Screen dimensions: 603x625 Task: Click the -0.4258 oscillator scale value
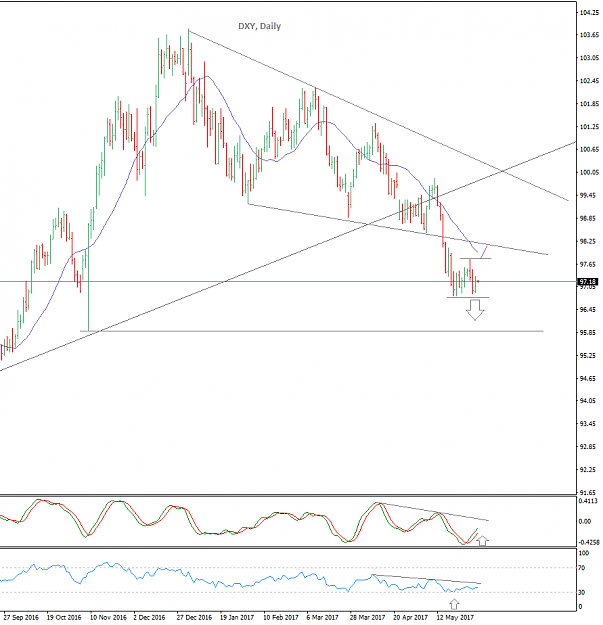coord(588,542)
